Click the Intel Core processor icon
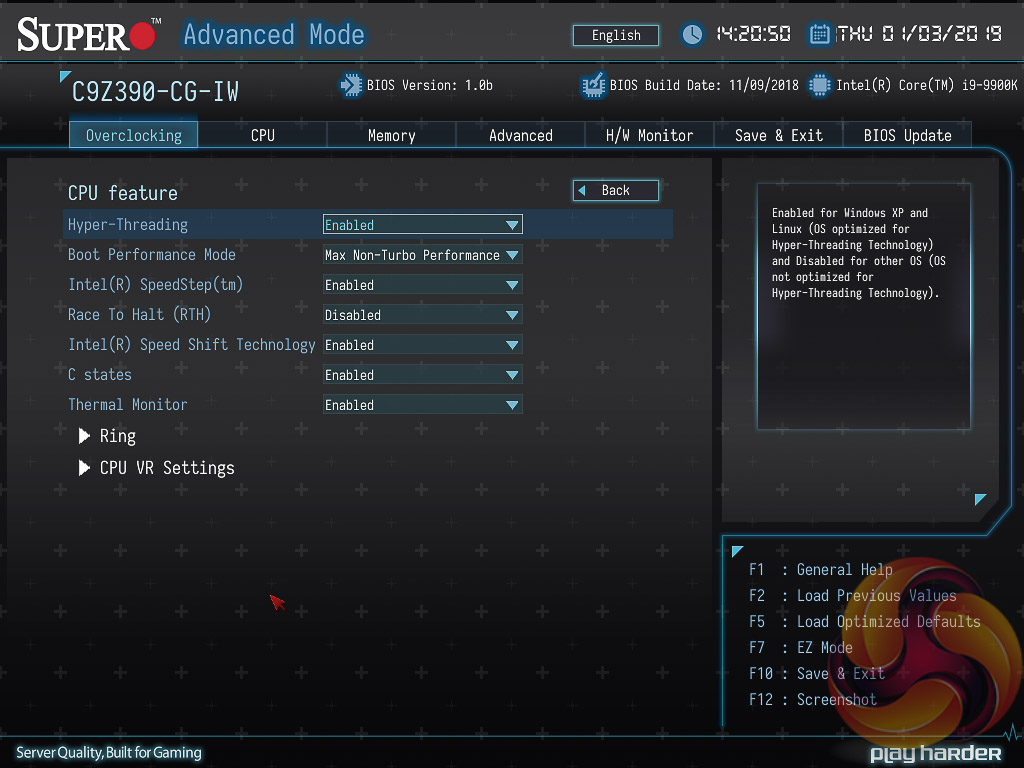This screenshot has width=1024, height=768. [x=820, y=85]
